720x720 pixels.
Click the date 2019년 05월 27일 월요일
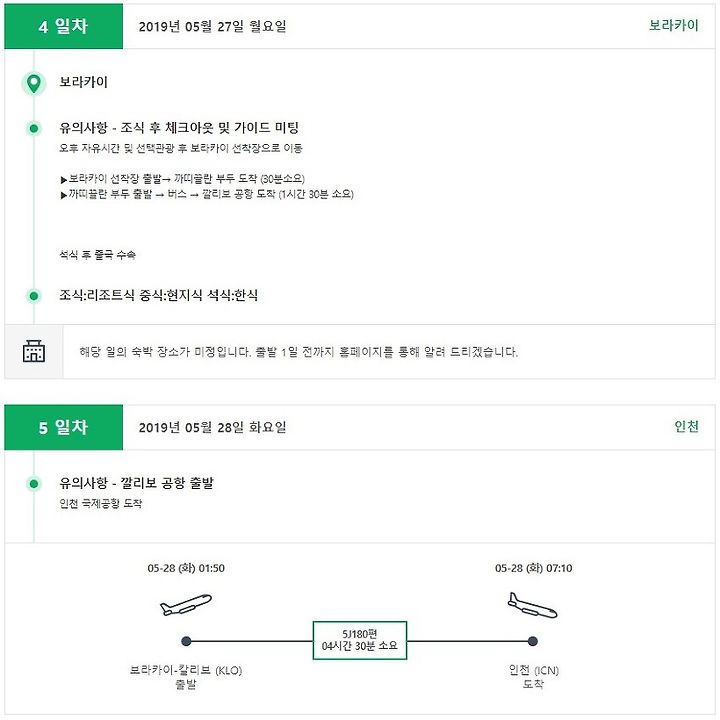pos(213,27)
